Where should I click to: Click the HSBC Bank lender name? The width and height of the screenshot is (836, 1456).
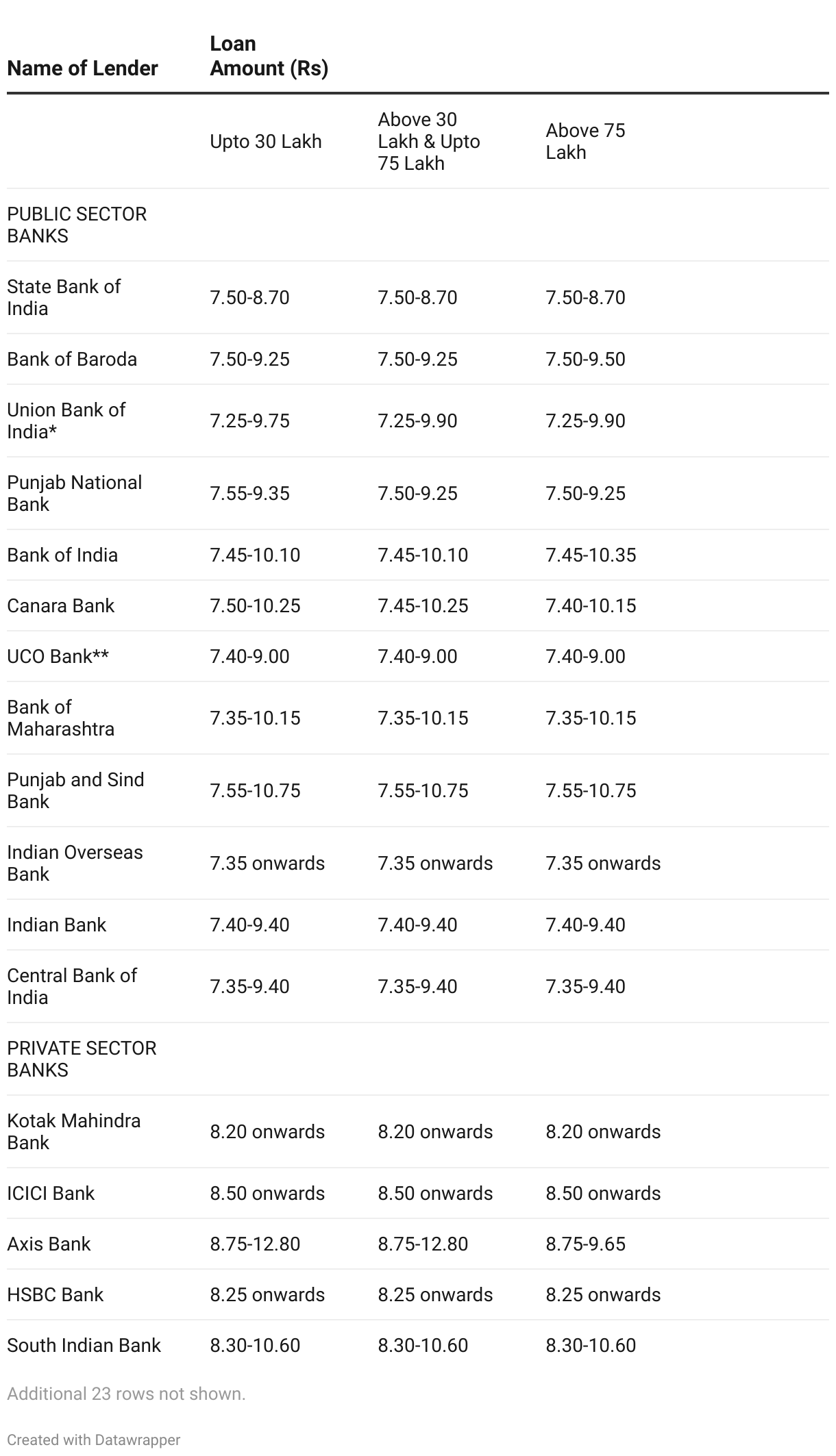pyautogui.click(x=55, y=1294)
